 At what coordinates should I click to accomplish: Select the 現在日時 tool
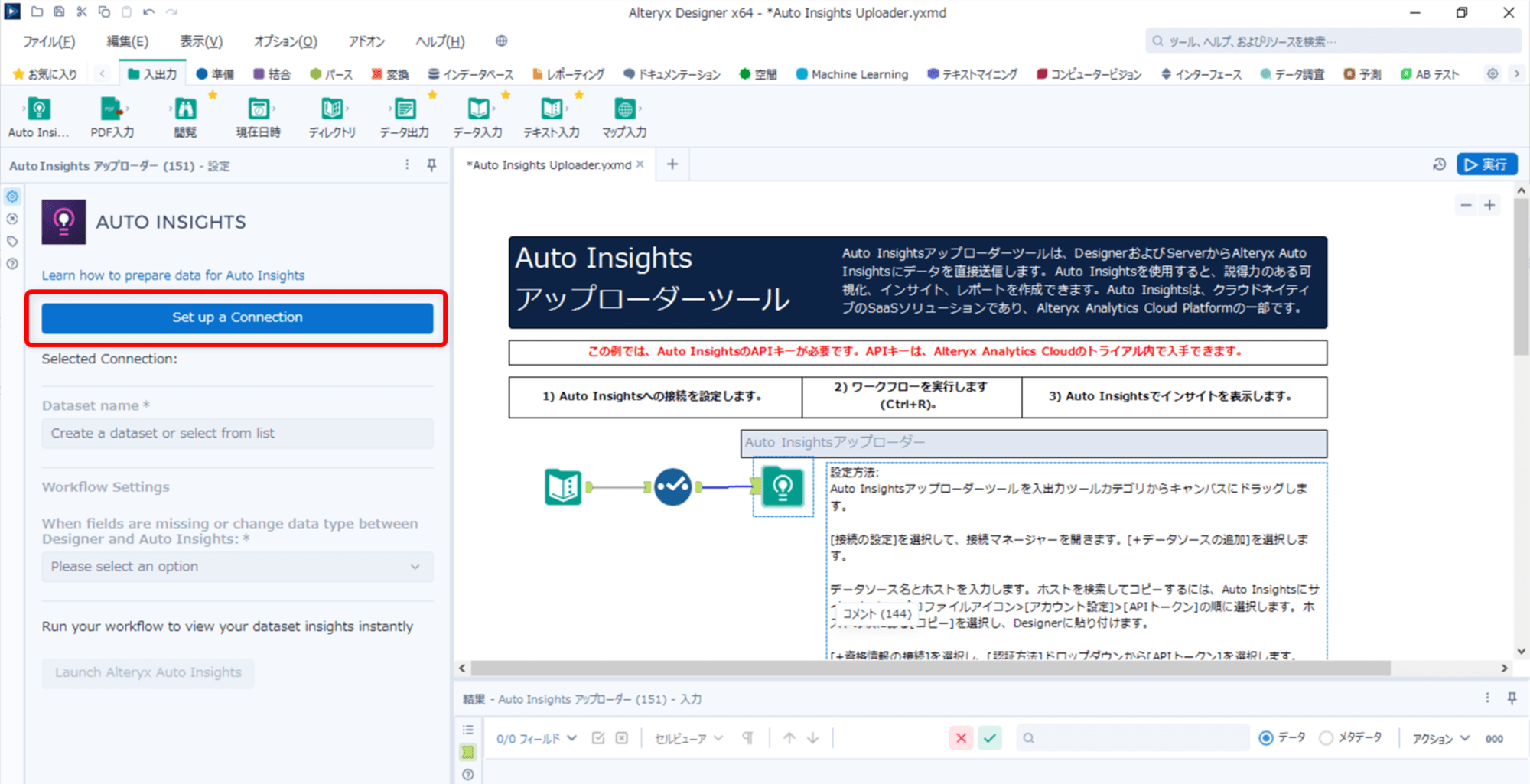click(259, 116)
